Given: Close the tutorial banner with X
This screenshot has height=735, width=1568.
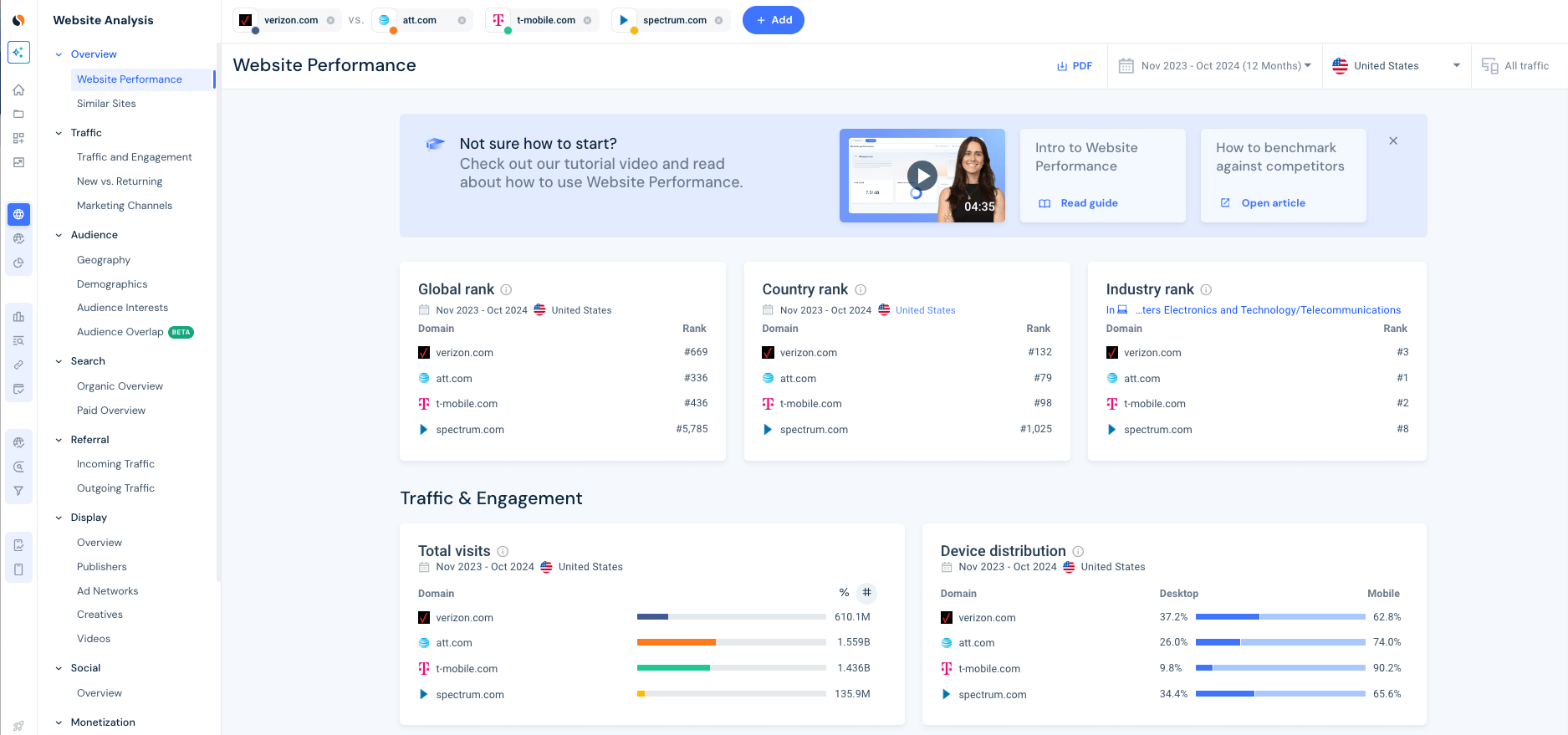Looking at the screenshot, I should click(x=1393, y=140).
